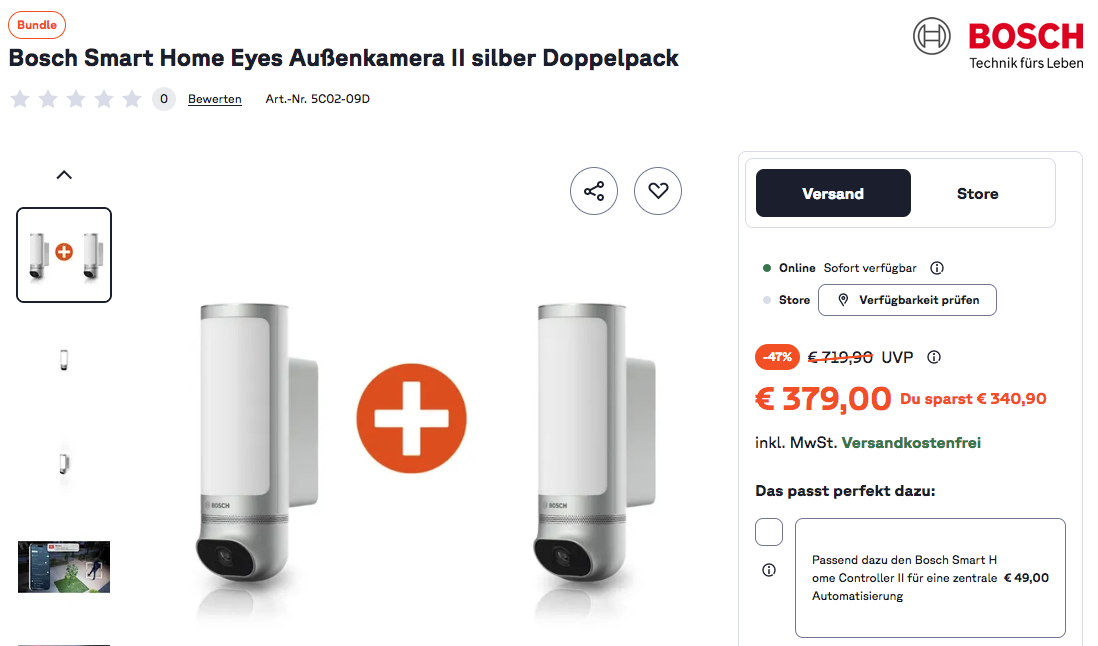Click the first rating star
Screen dimensions: 1098x646
point(20,99)
